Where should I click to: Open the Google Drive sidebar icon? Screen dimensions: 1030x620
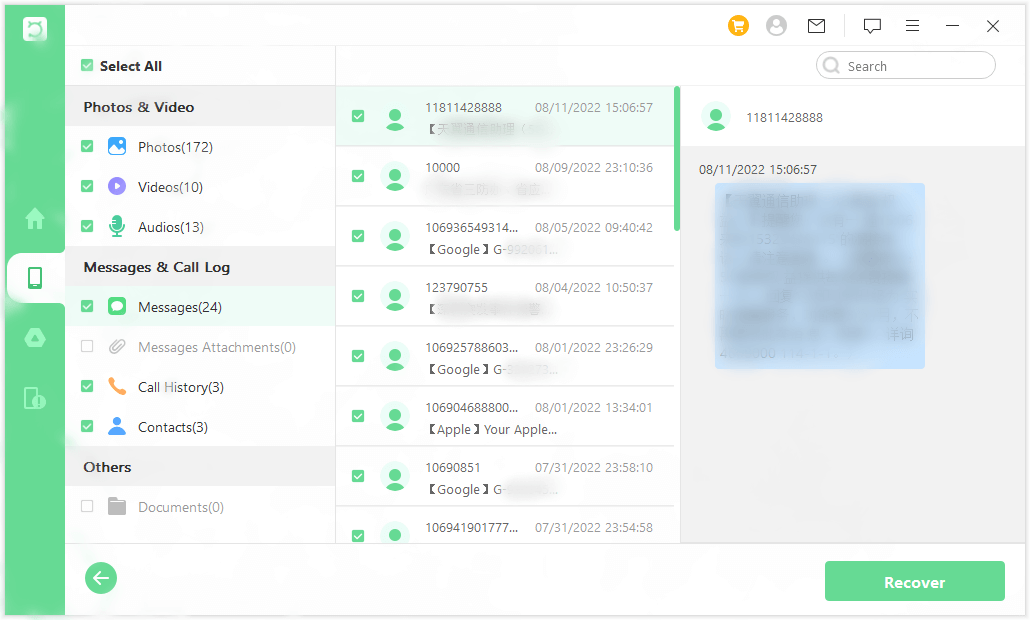click(x=35, y=338)
